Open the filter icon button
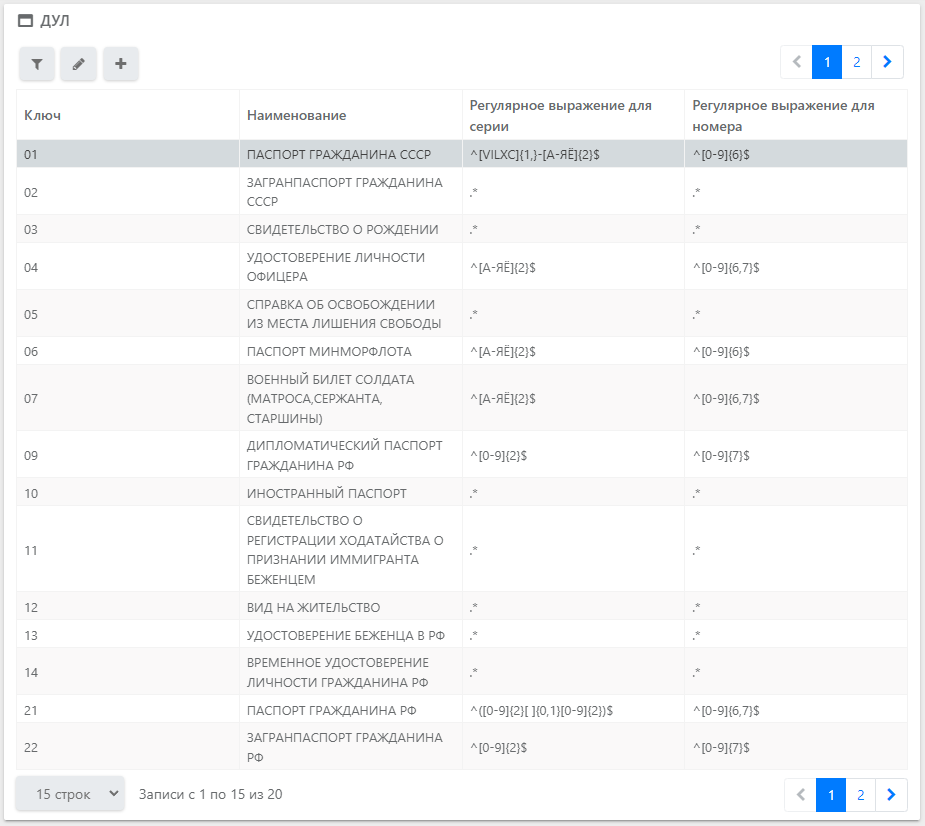The width and height of the screenshot is (925, 826). coord(37,64)
